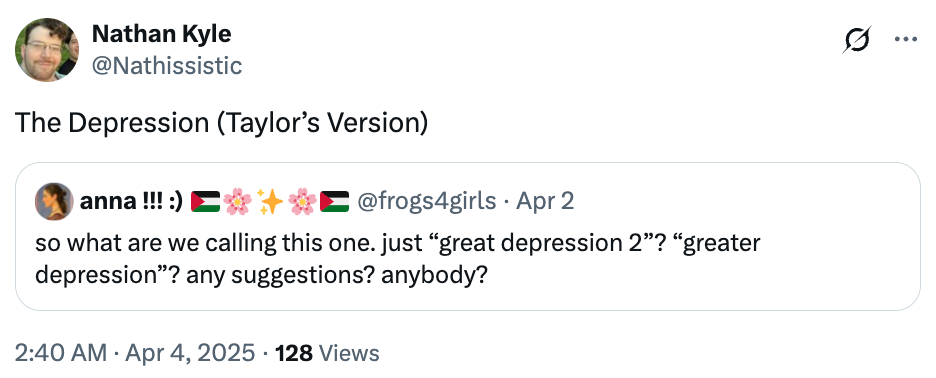Click the sparkles emoji in anna's name
The image size is (936, 378).
point(270,202)
